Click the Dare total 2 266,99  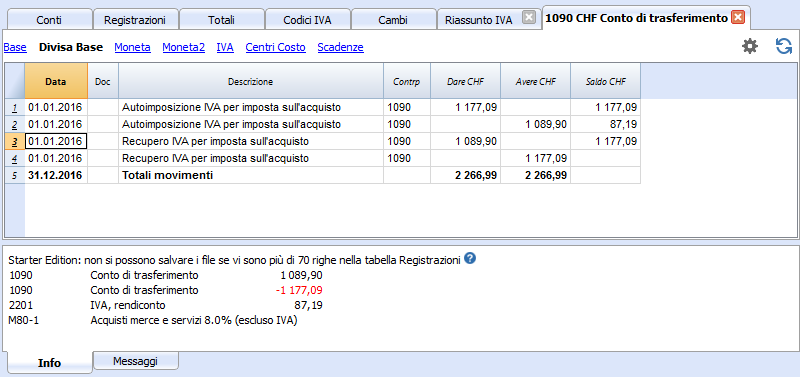click(465, 175)
